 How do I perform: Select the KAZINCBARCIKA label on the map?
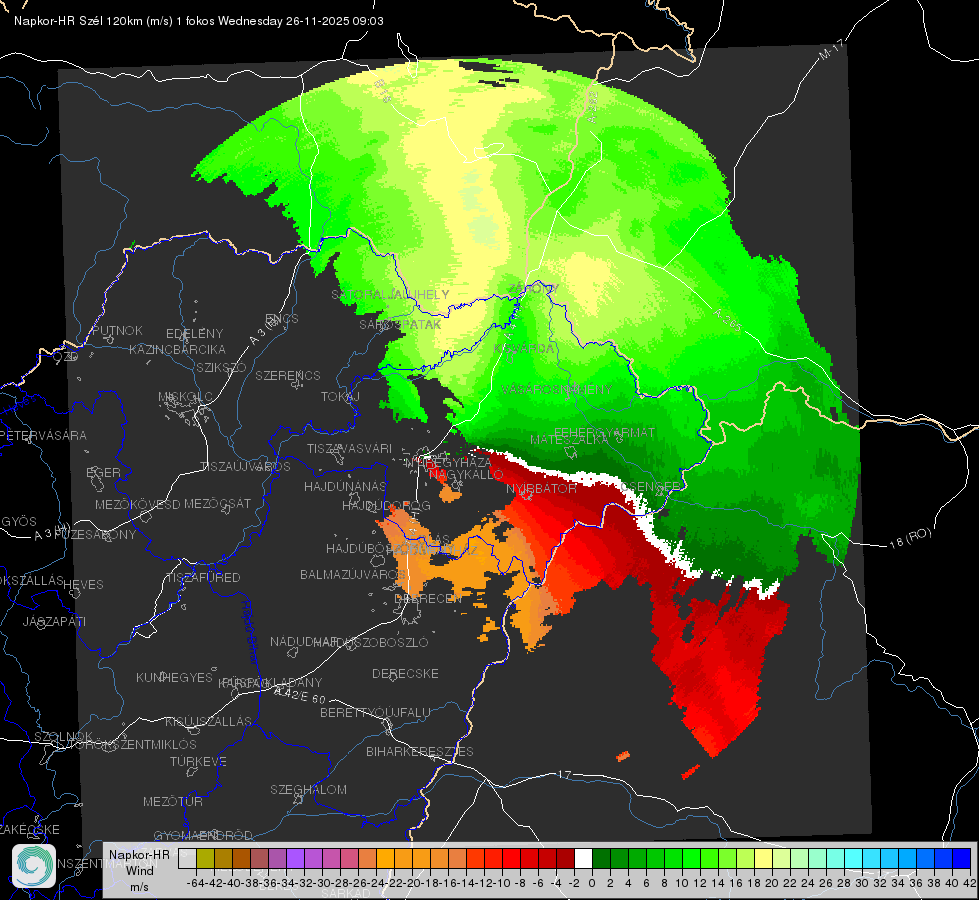[x=177, y=349]
